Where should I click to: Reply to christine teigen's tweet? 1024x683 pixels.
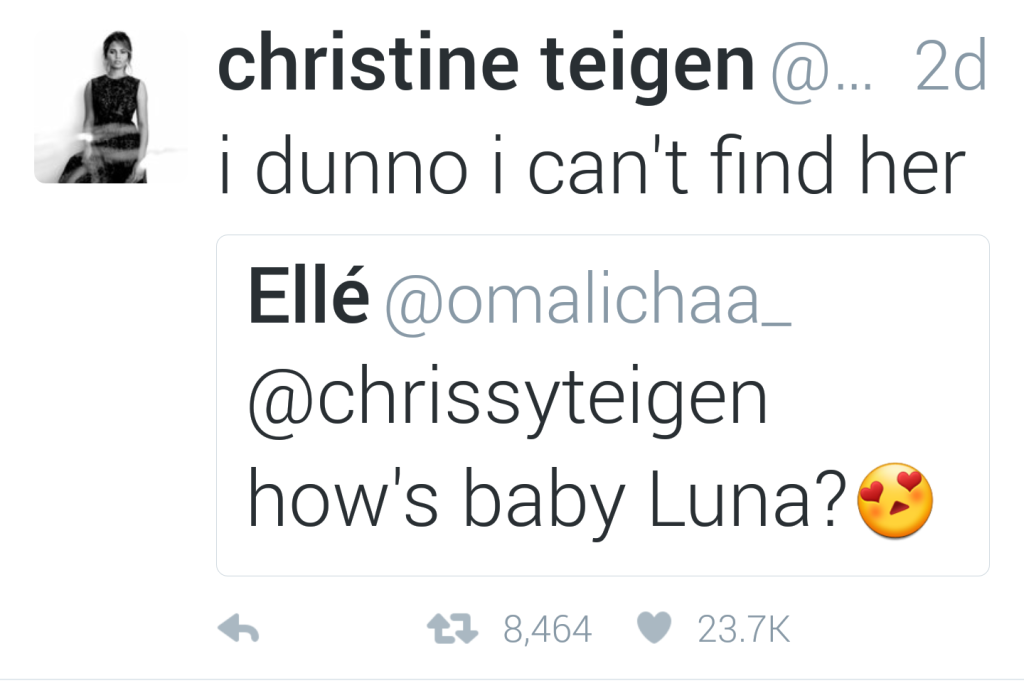(238, 629)
